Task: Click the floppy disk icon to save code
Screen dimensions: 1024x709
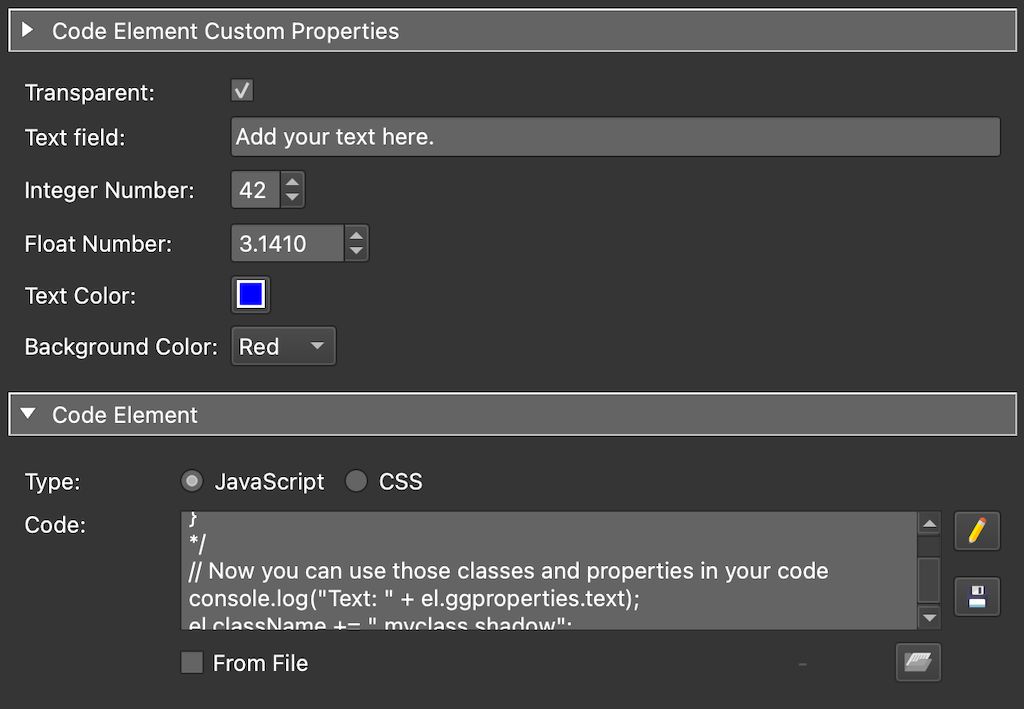Action: tap(977, 596)
